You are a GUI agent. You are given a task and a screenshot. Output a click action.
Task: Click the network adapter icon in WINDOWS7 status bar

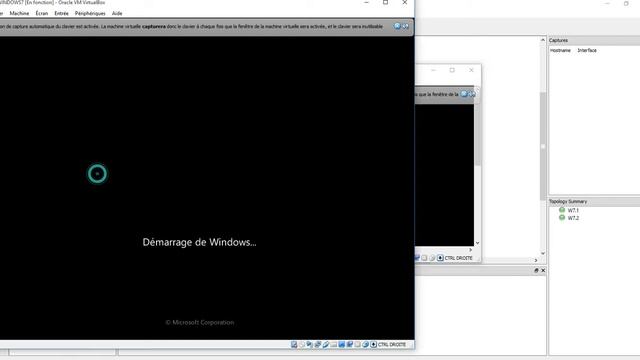tap(318, 344)
